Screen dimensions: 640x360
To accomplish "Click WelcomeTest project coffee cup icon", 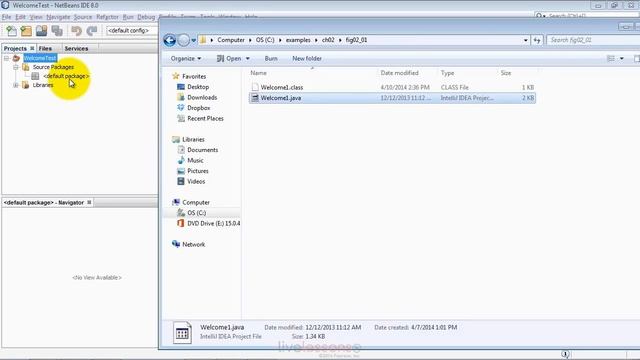I will [x=16, y=58].
